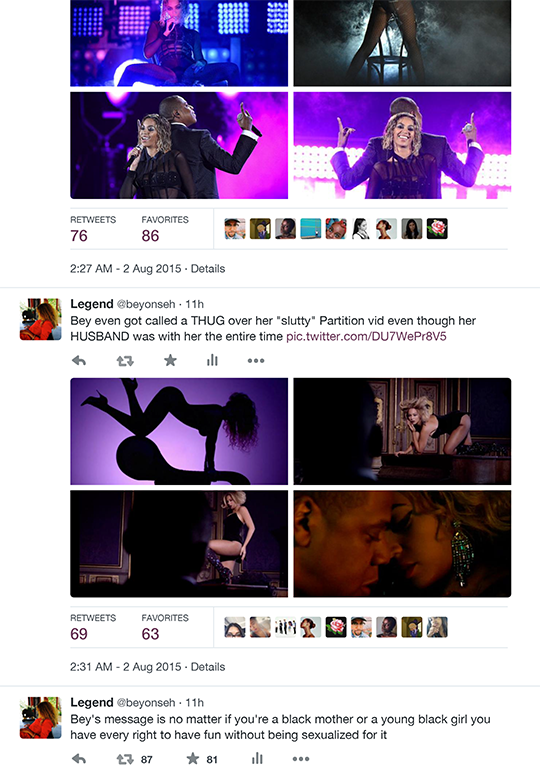540x775 pixels.
Task: Open @beyonseh profile from Partition tweet
Action: click(x=146, y=304)
